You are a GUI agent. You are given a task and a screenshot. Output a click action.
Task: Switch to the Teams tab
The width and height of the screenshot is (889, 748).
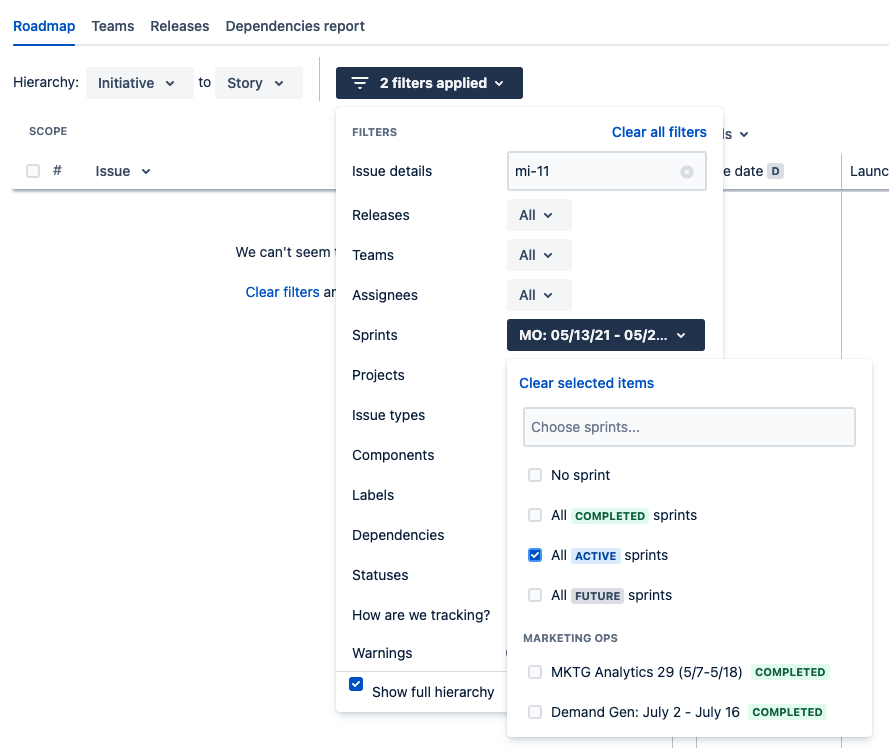tap(113, 26)
